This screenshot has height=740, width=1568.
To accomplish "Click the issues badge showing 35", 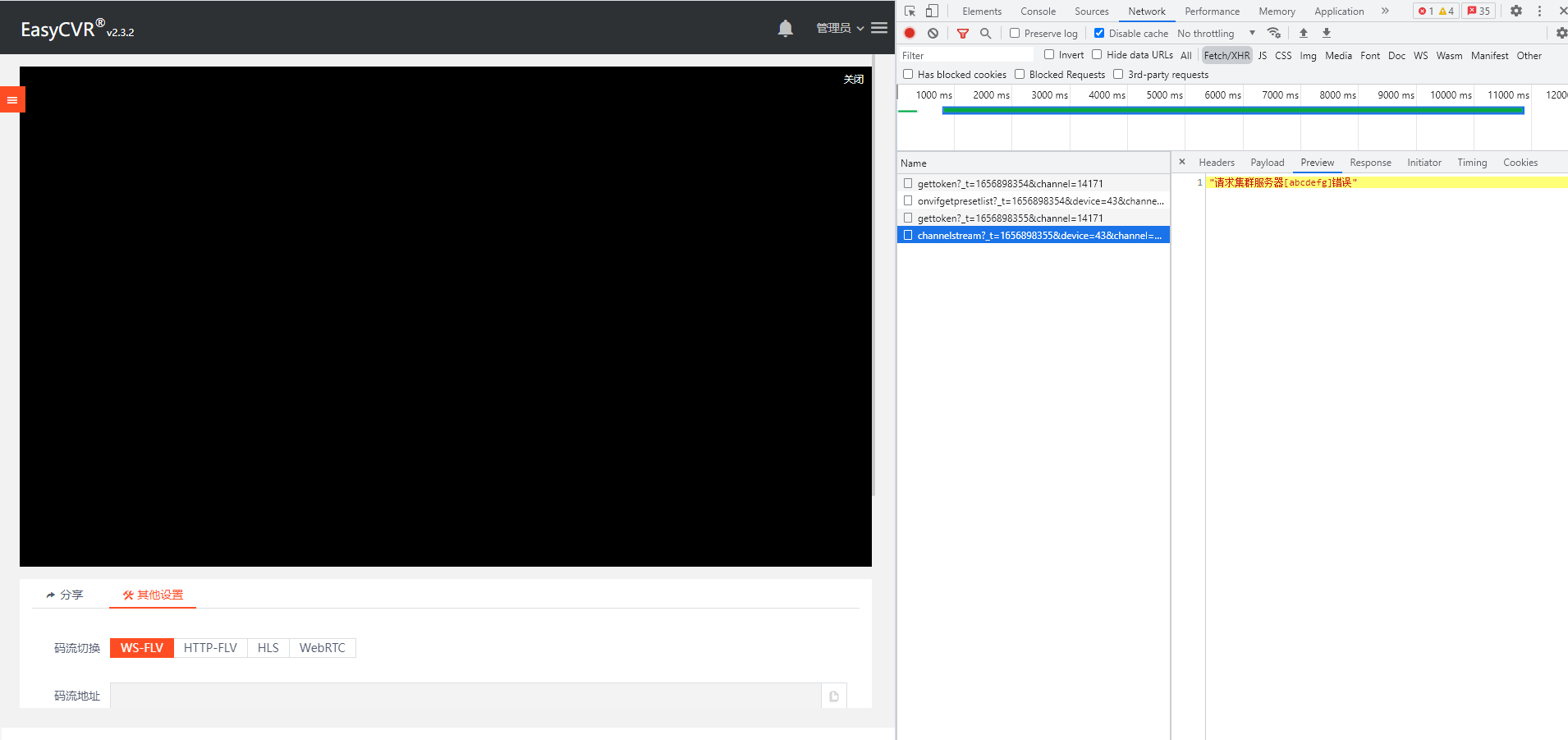I will tap(1479, 11).
